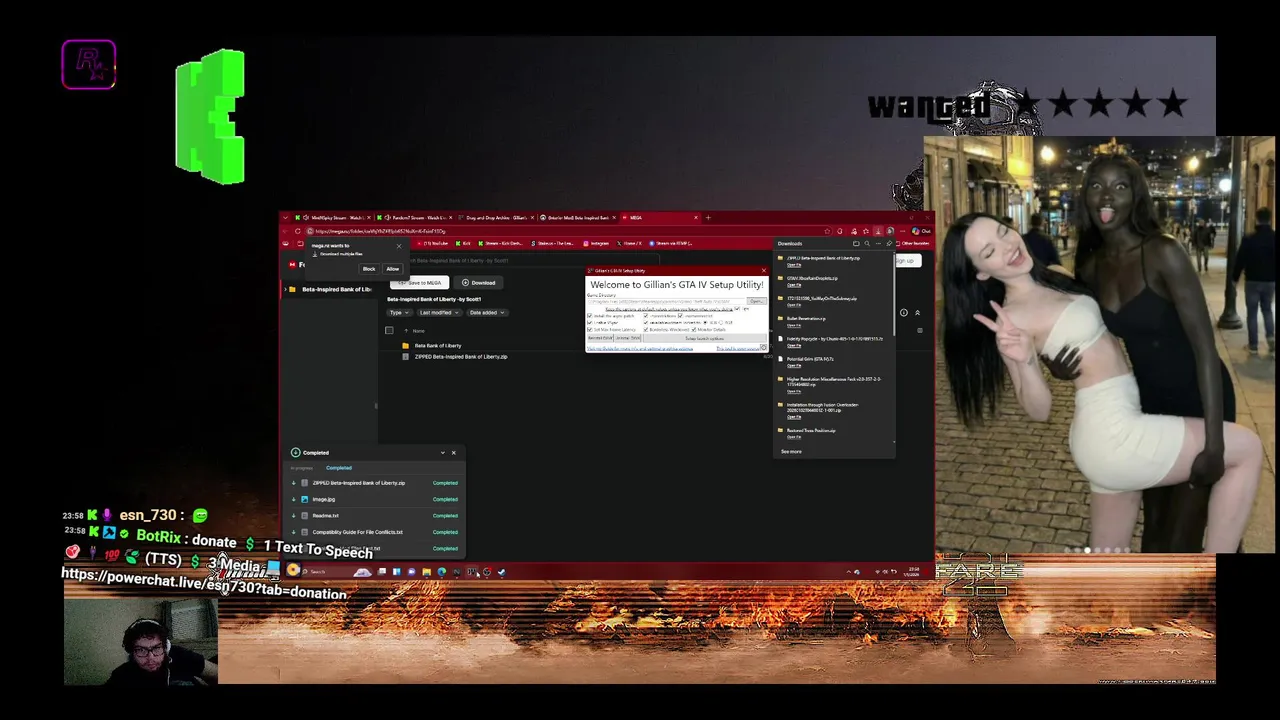
Task: Click the MEGA info circle icon
Action: point(903,313)
